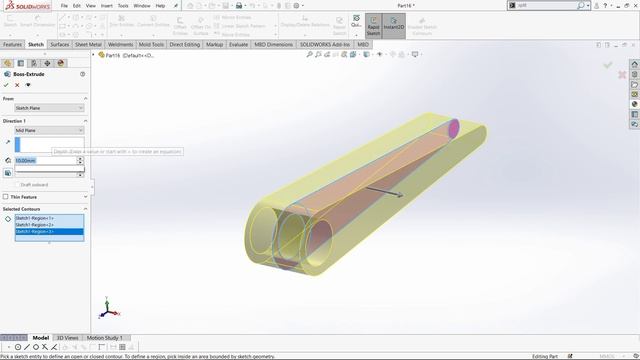Switch to the Evaluate ribbon tab
The width and height of the screenshot is (640, 360).
238,44
